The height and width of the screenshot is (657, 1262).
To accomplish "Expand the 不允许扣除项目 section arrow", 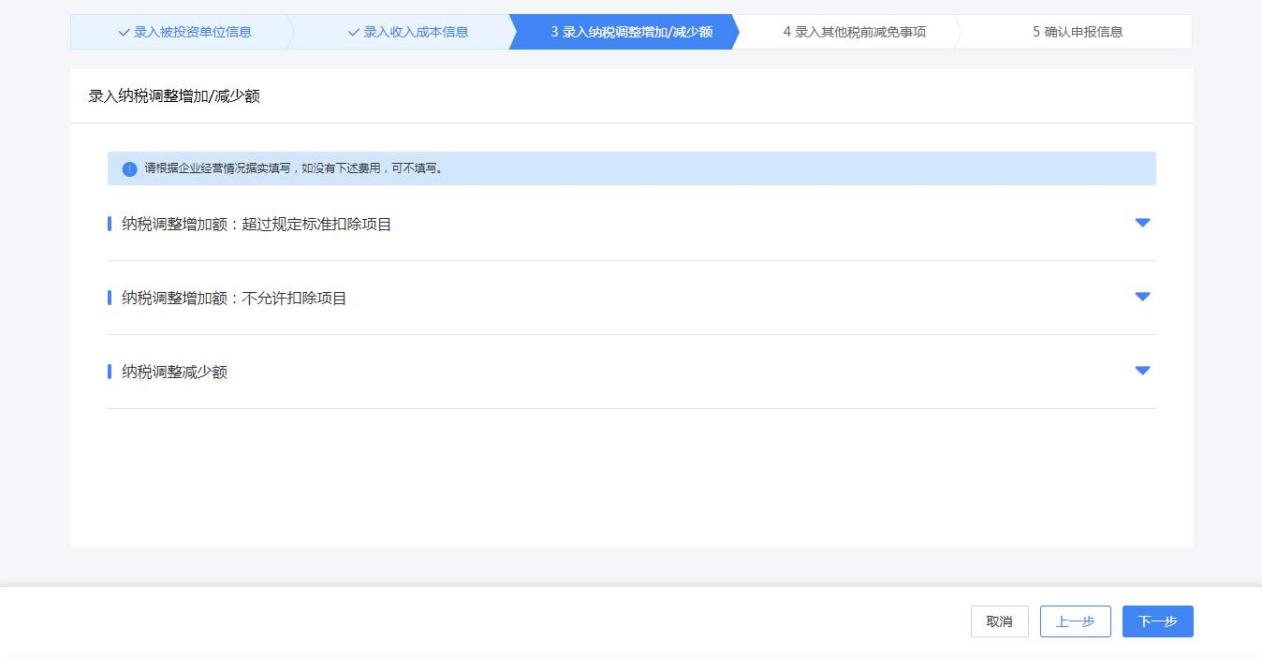I will pyautogui.click(x=1143, y=297).
